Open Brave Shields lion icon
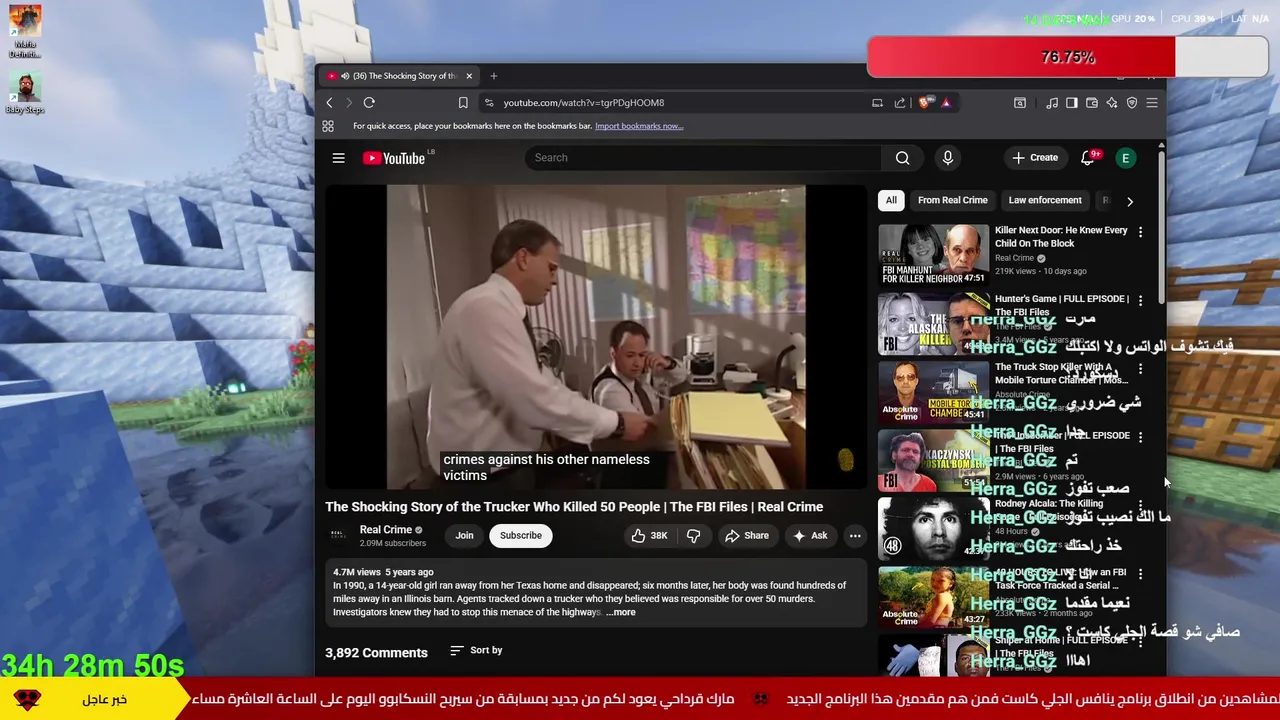The height and width of the screenshot is (720, 1280). click(x=925, y=102)
